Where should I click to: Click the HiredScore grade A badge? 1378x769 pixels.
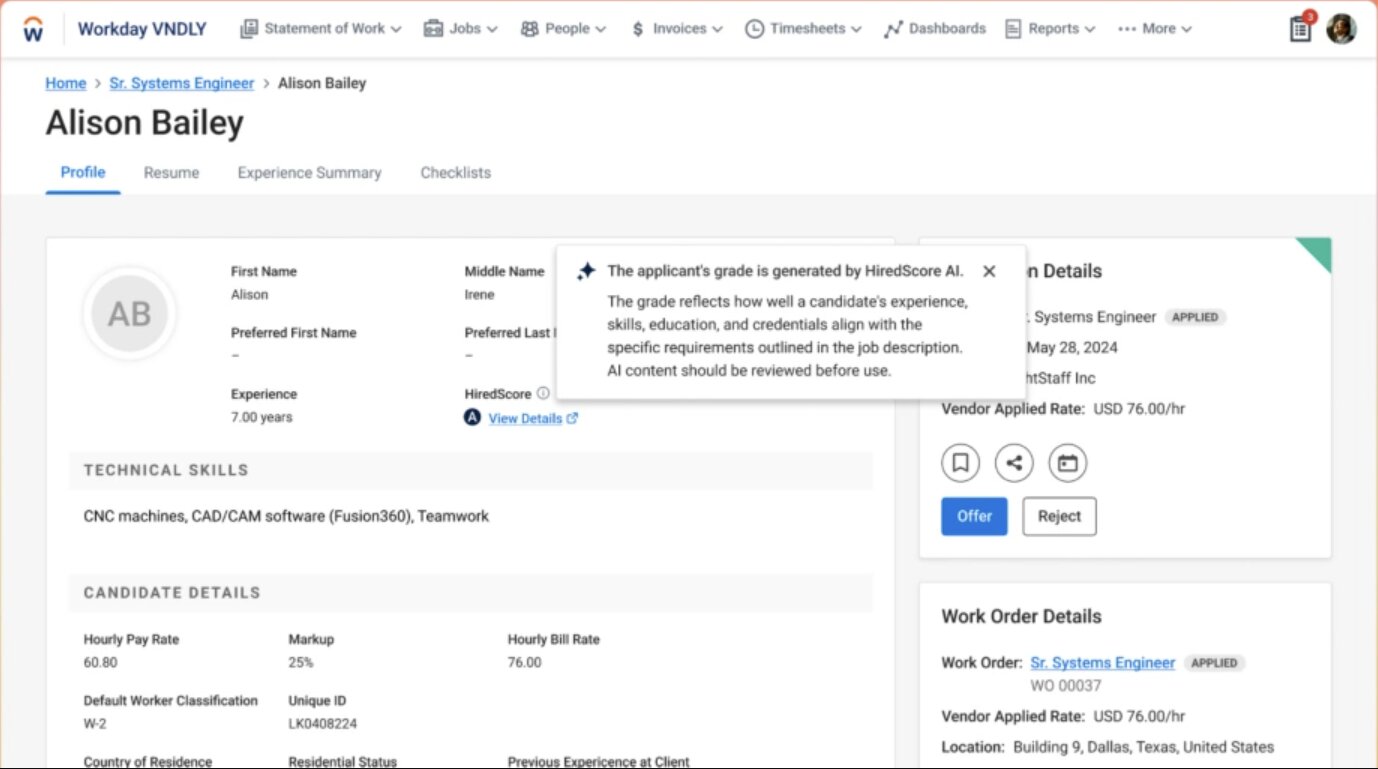pos(473,418)
